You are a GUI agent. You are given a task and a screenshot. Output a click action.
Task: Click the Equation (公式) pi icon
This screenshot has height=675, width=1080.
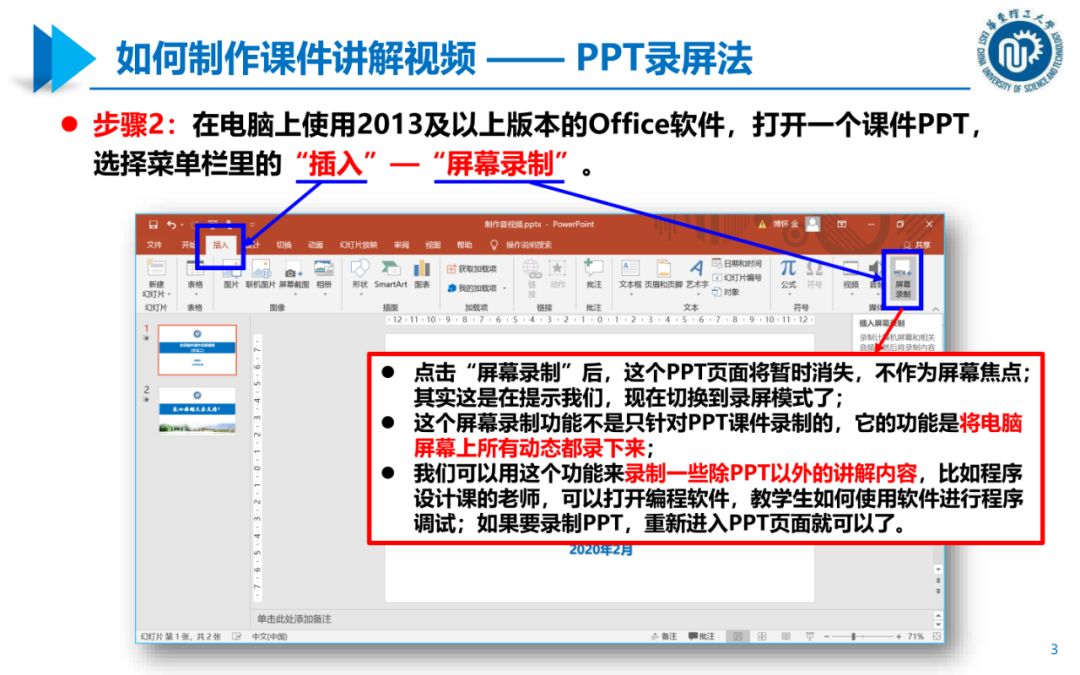[788, 267]
